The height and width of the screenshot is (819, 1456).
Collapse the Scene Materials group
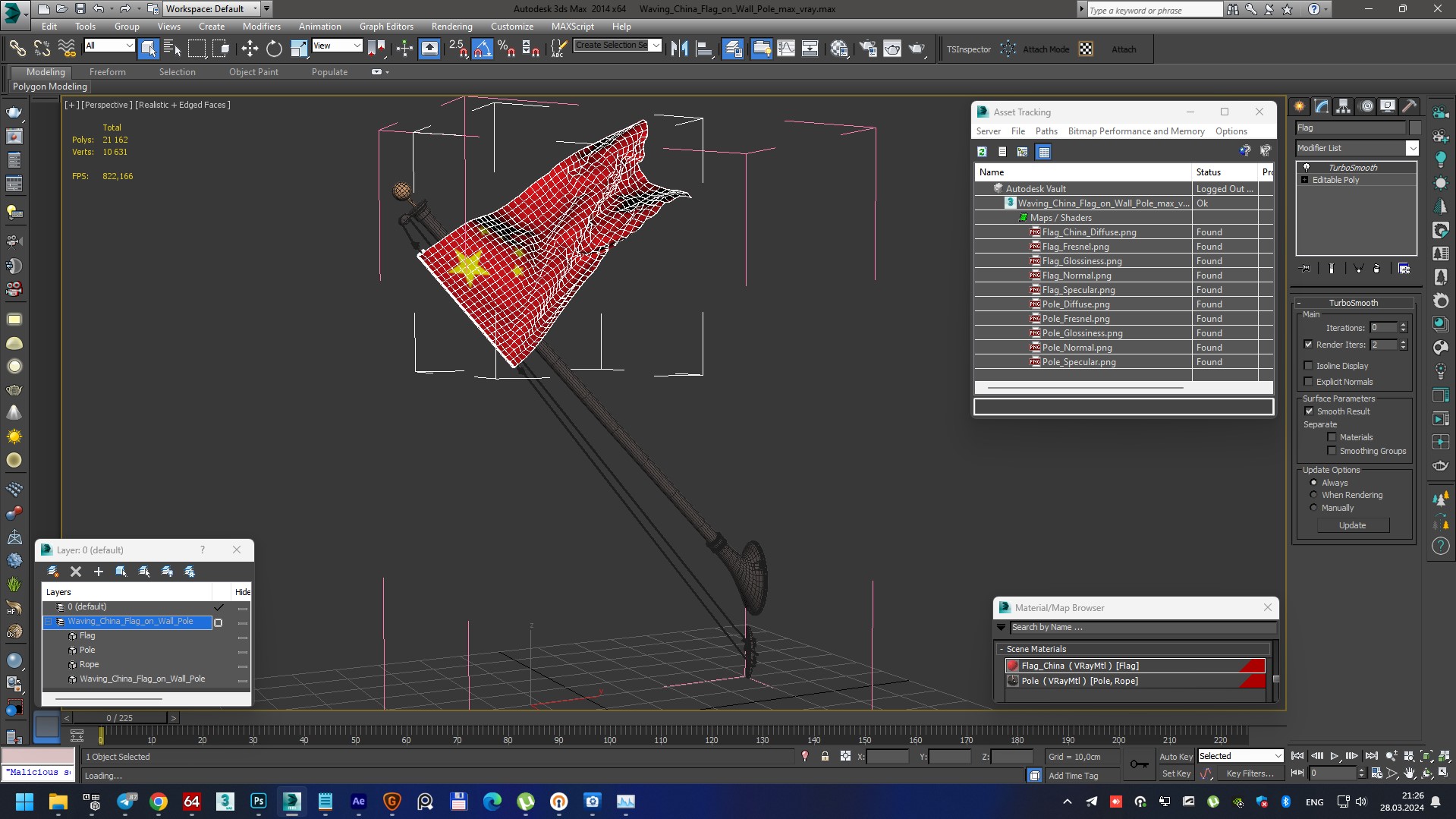click(x=1002, y=649)
